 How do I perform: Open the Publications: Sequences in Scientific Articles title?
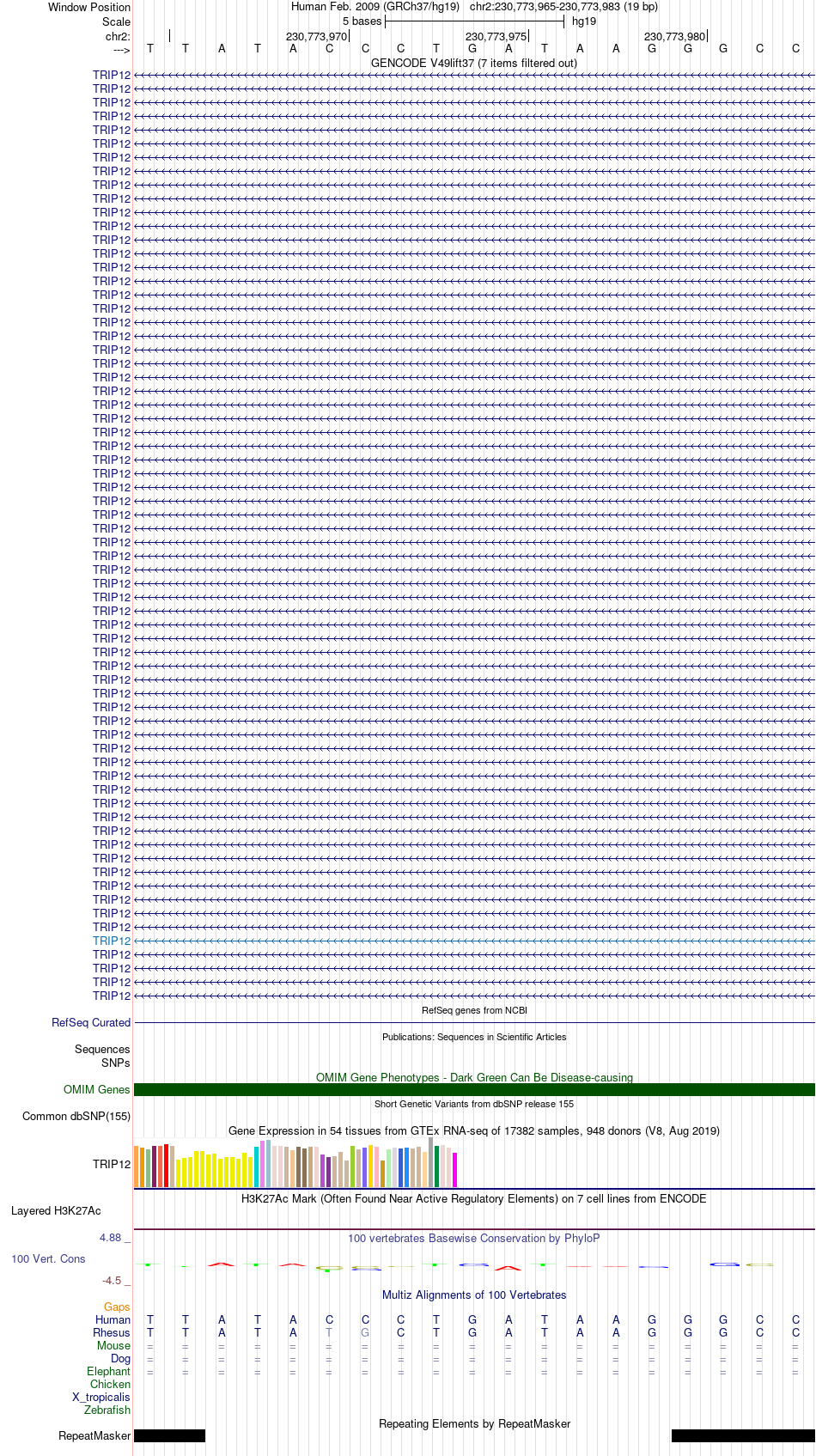point(474,1037)
